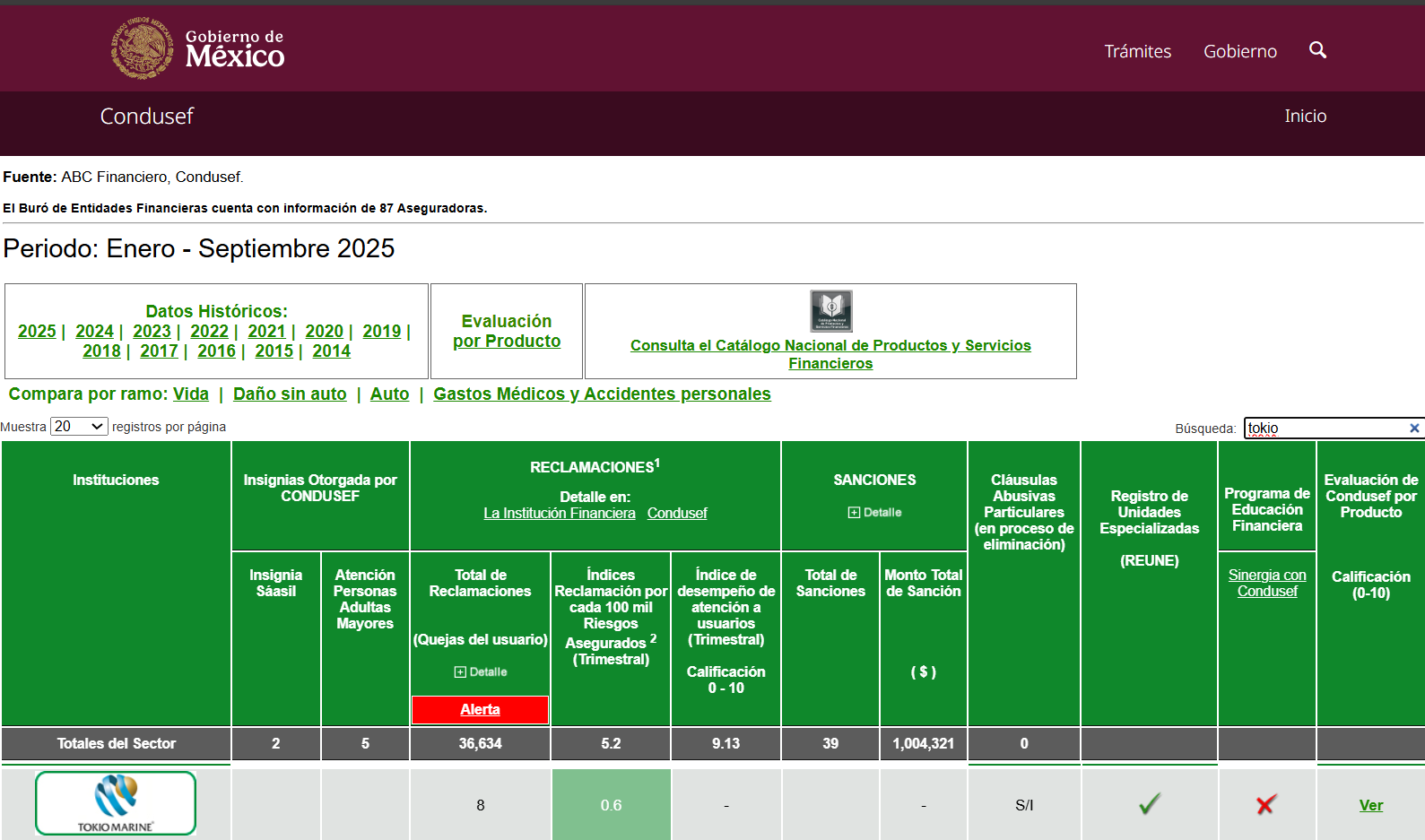
Task: Click the green REUNE checkmark icon
Action: tap(1149, 804)
